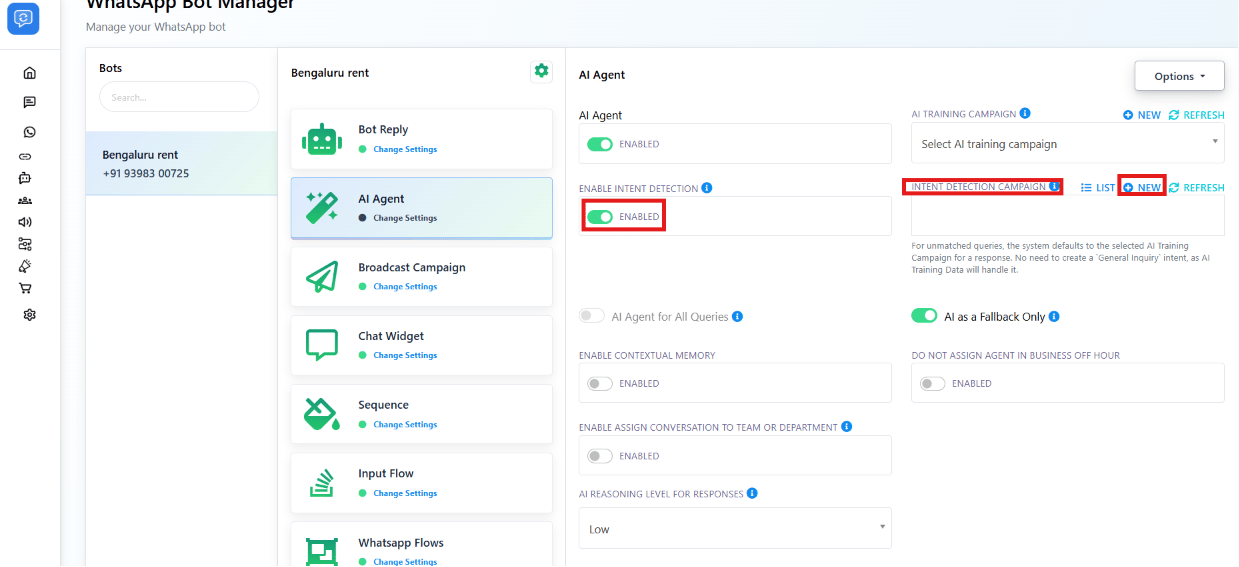Open the shopping cart icon in the sidebar
This screenshot has width=1239, height=567.
tap(25, 288)
